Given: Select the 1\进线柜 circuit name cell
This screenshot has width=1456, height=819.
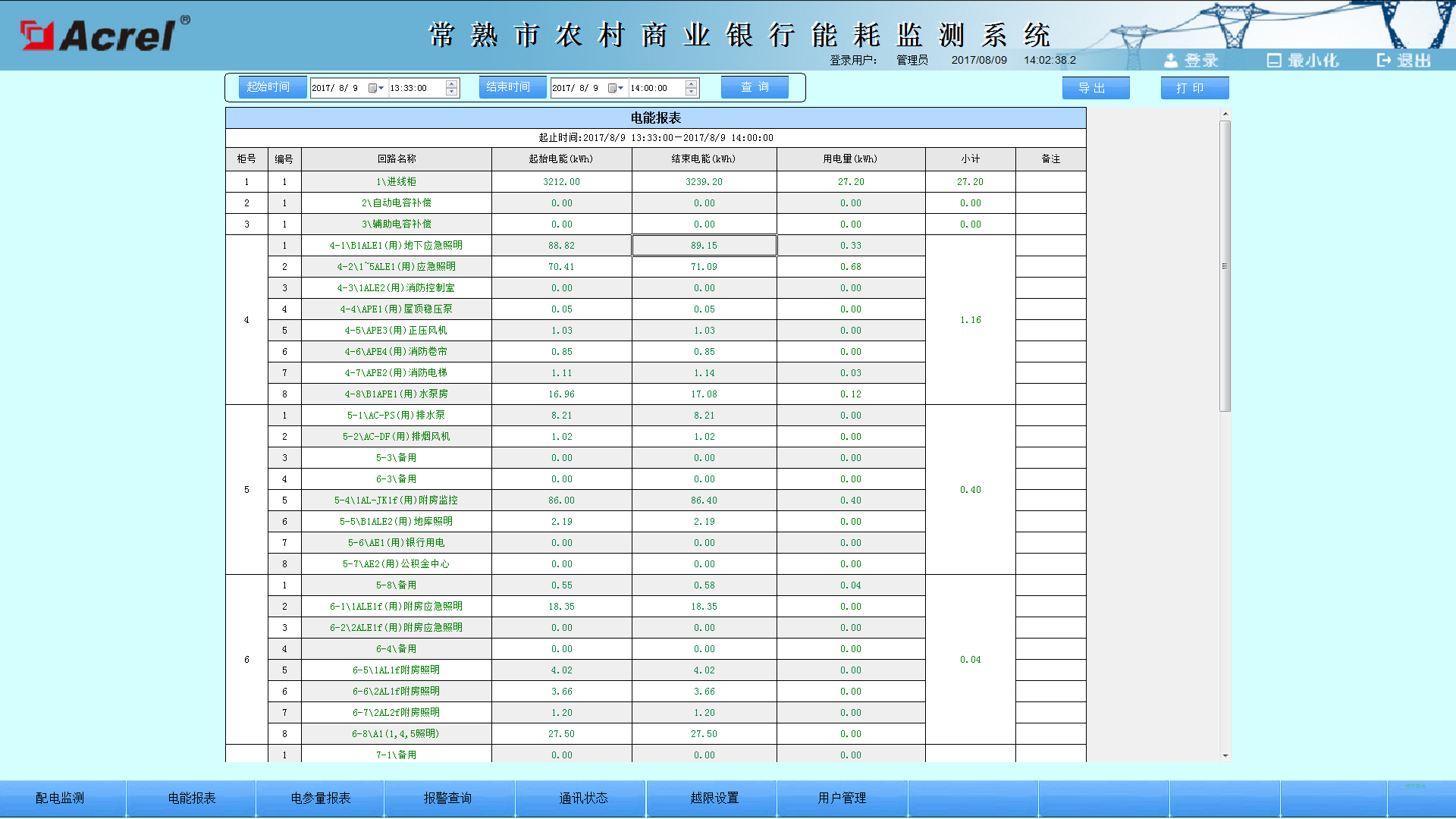Looking at the screenshot, I should 396,181.
